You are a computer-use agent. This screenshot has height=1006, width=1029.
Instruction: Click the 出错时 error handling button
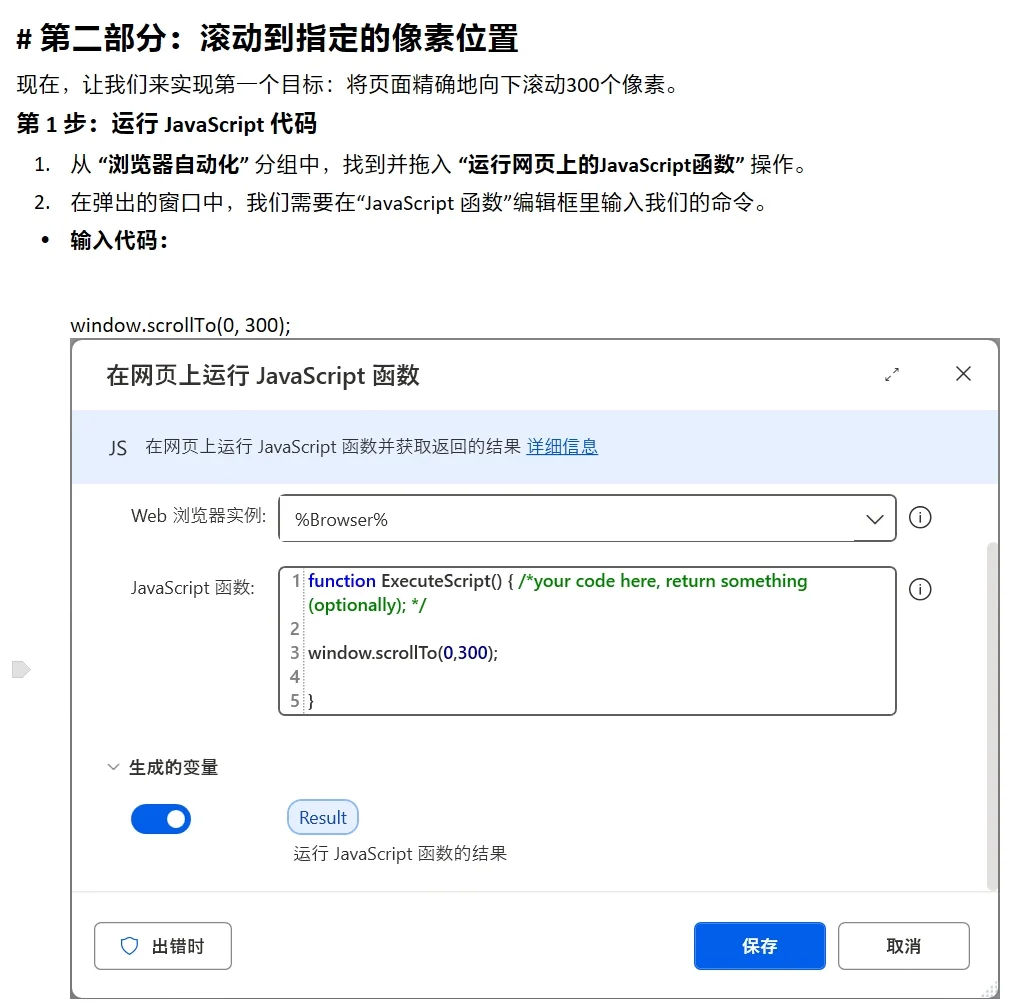point(163,946)
